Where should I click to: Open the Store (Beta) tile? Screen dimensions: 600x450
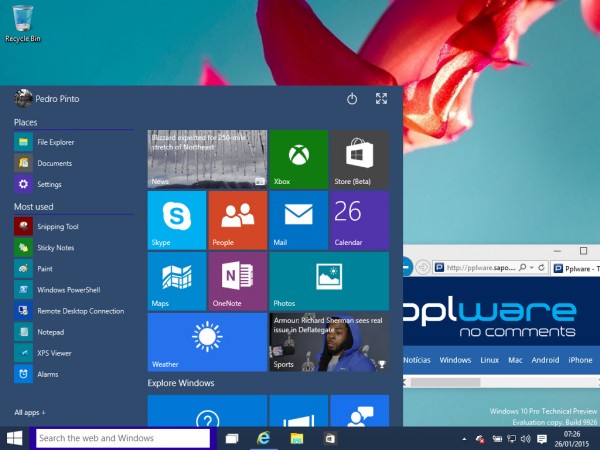(360, 159)
